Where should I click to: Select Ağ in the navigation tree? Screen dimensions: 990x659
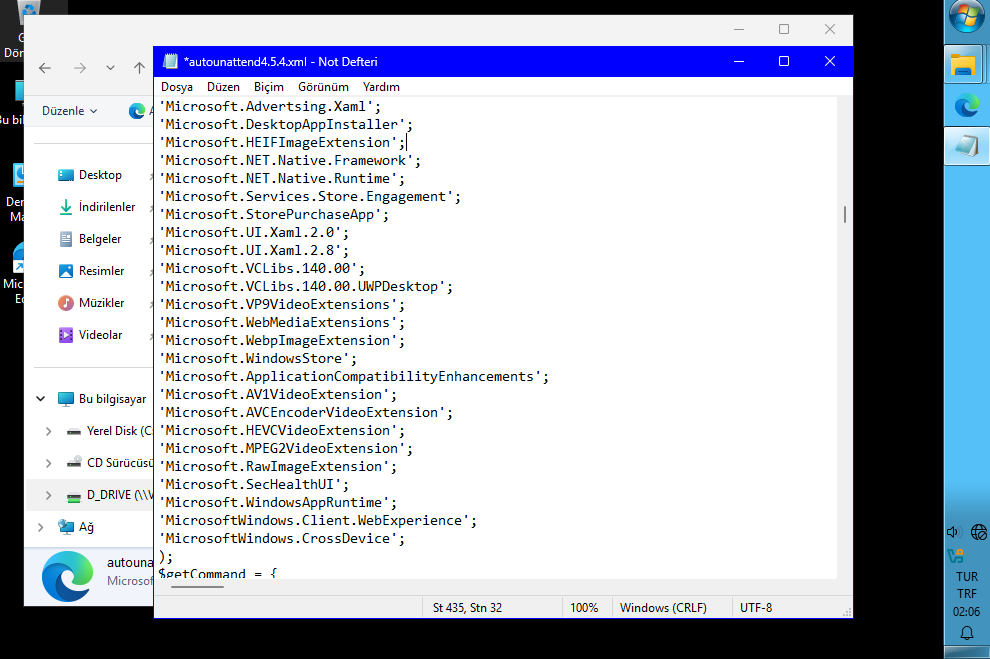point(86,527)
